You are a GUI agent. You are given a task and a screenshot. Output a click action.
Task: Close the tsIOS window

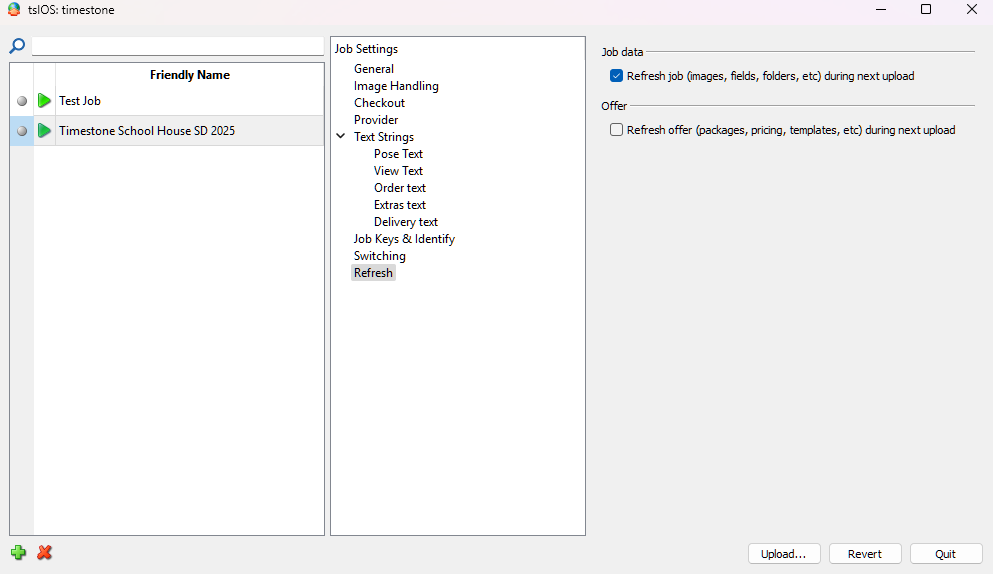click(x=971, y=10)
